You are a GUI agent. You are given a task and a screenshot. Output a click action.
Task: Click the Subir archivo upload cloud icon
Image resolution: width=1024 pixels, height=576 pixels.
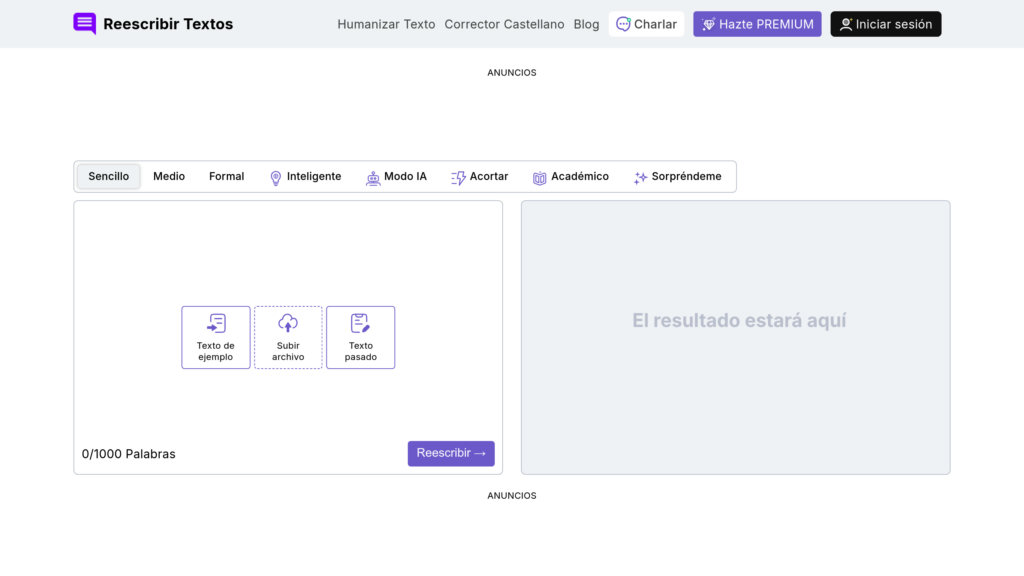288,324
